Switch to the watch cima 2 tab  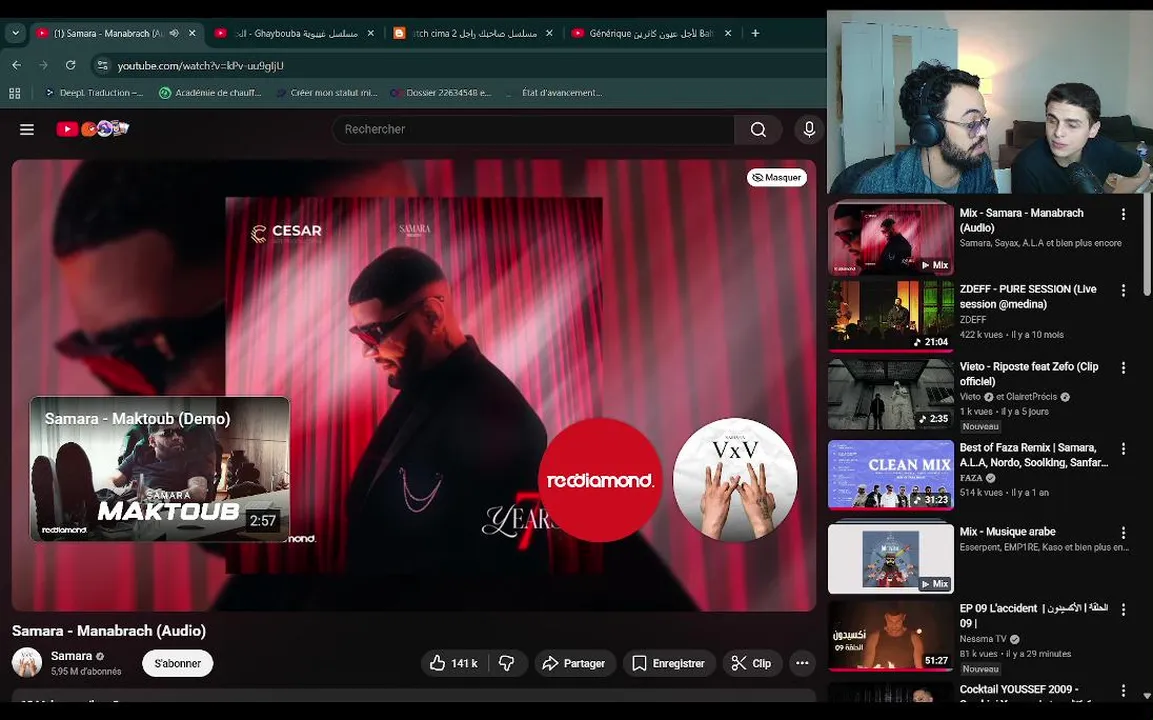point(471,33)
